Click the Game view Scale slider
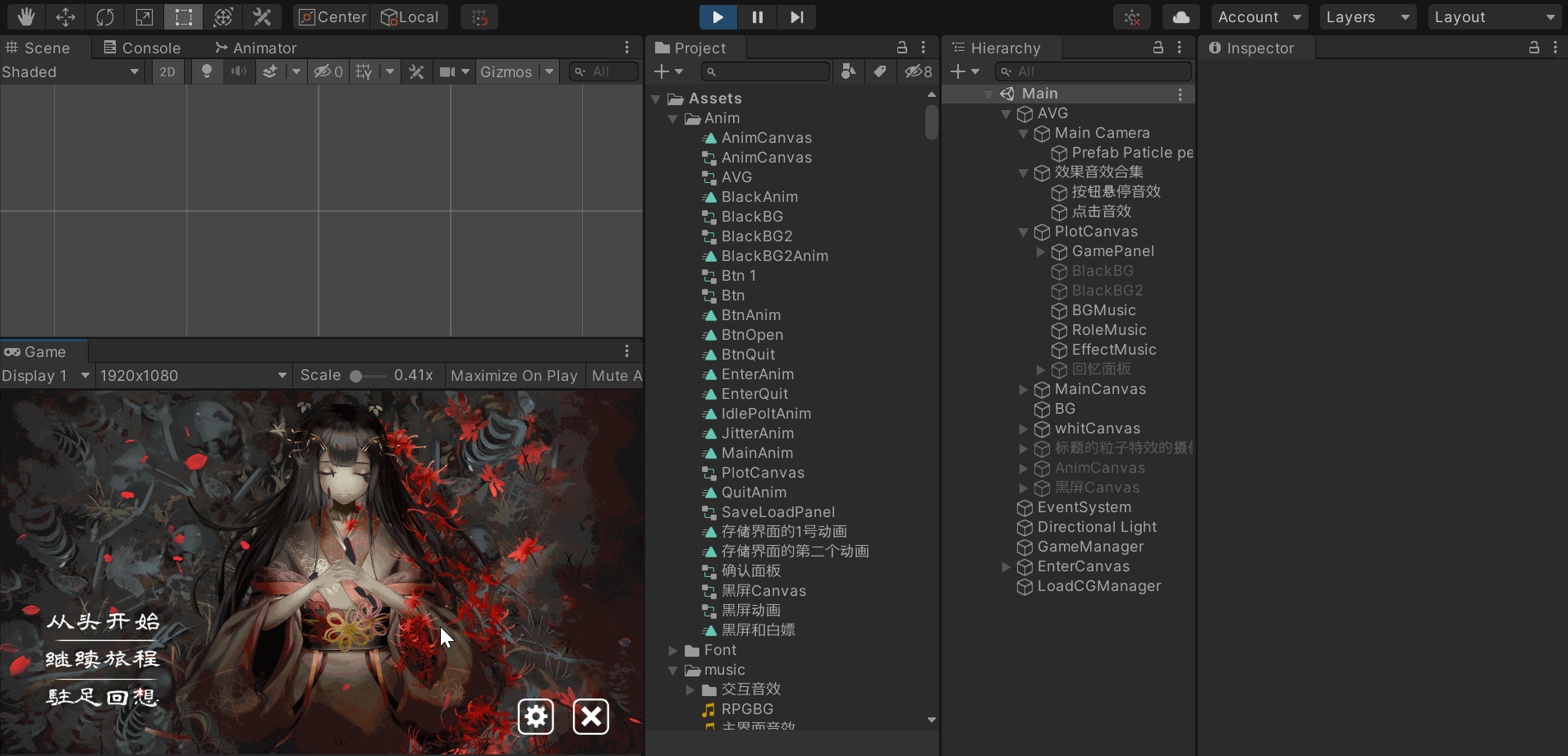 coord(367,376)
